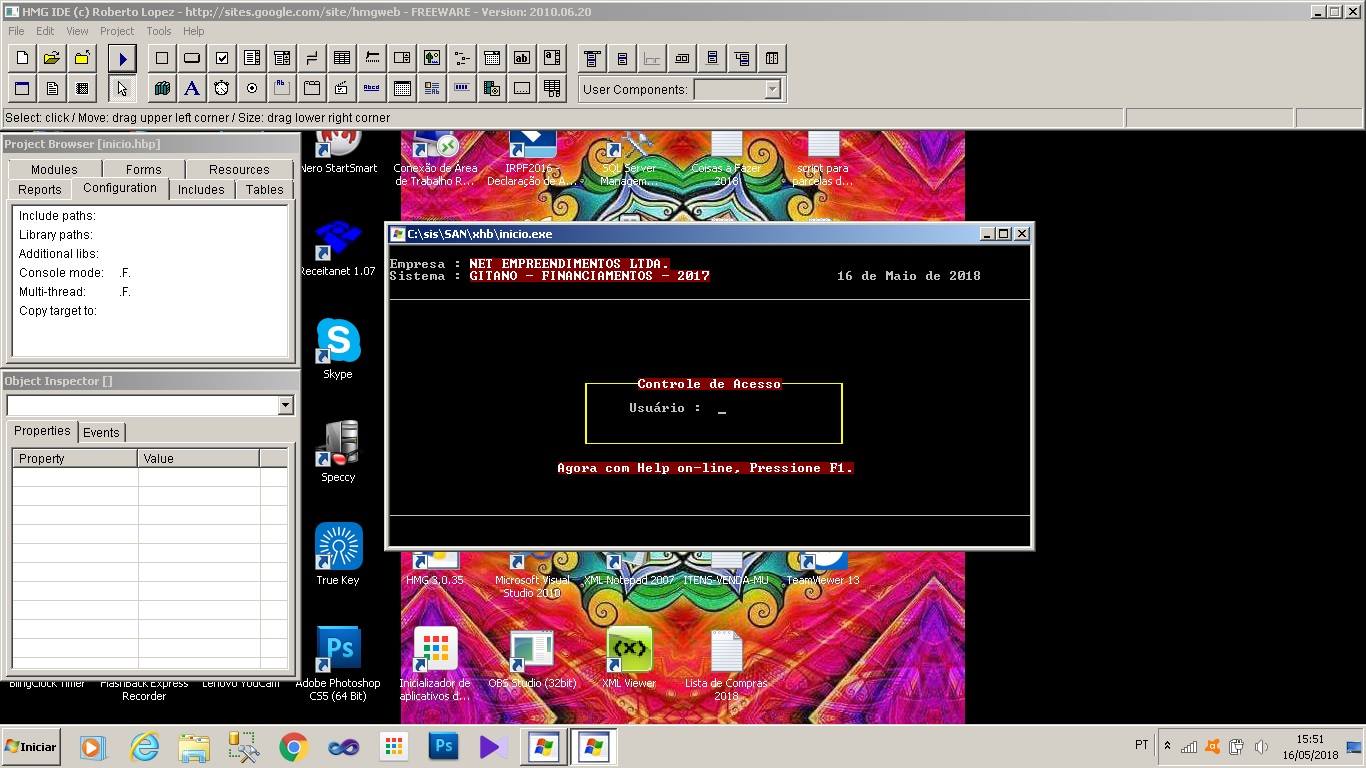Show hidden tray icons with the arrow
Image resolution: width=1366 pixels, height=768 pixels.
1167,746
